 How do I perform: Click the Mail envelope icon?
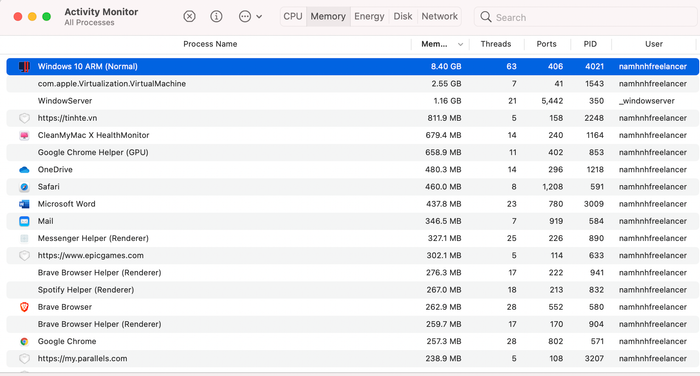24,221
